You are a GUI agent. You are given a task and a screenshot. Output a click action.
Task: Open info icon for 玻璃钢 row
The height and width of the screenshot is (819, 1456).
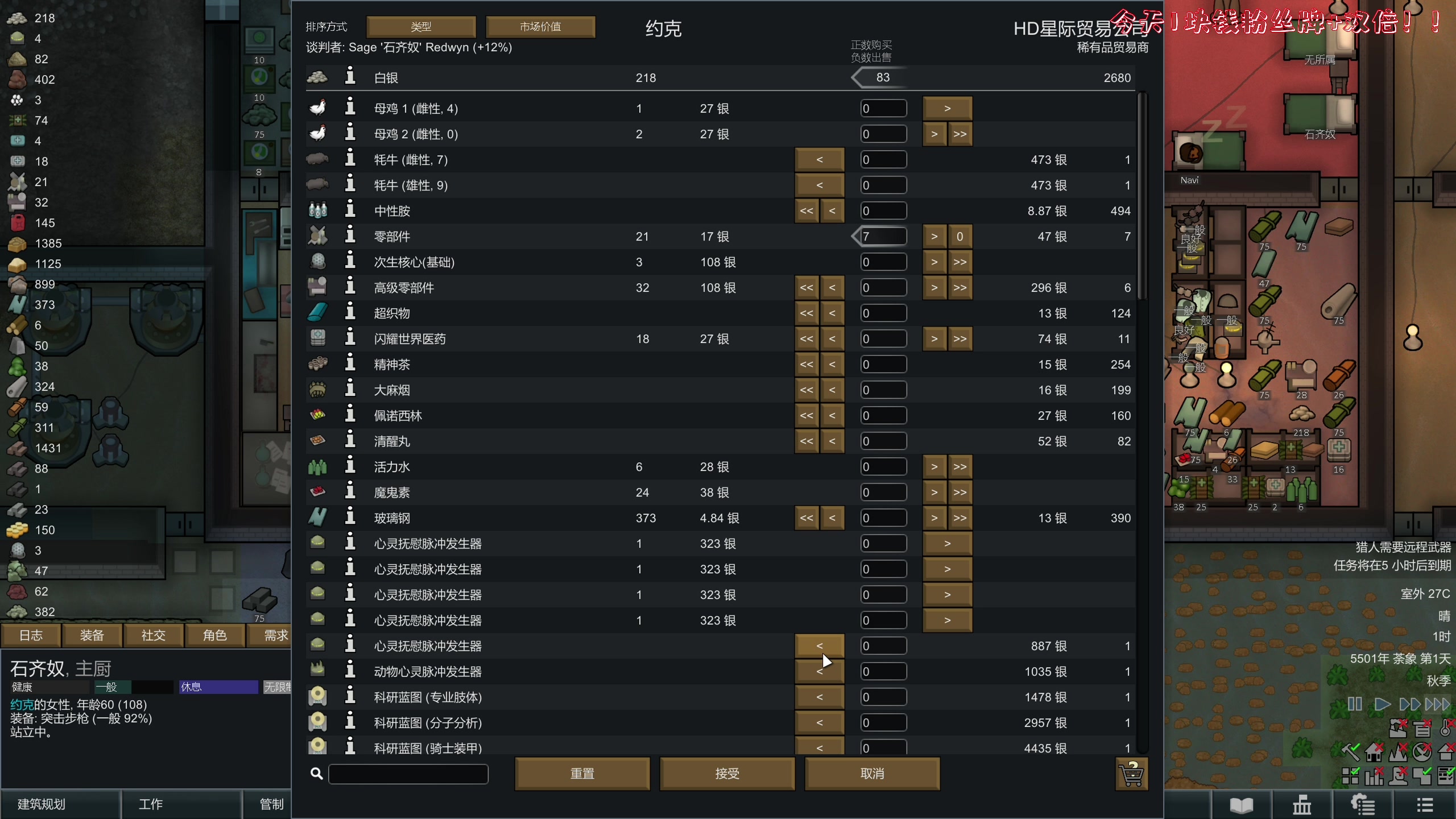[x=350, y=517]
